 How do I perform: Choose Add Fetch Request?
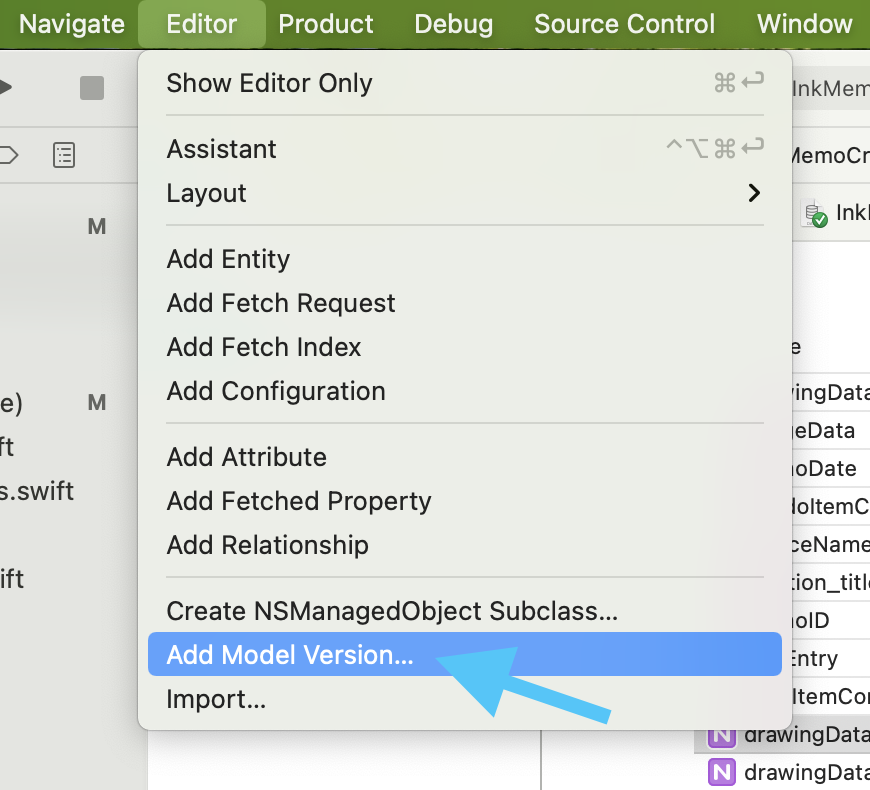click(465, 303)
